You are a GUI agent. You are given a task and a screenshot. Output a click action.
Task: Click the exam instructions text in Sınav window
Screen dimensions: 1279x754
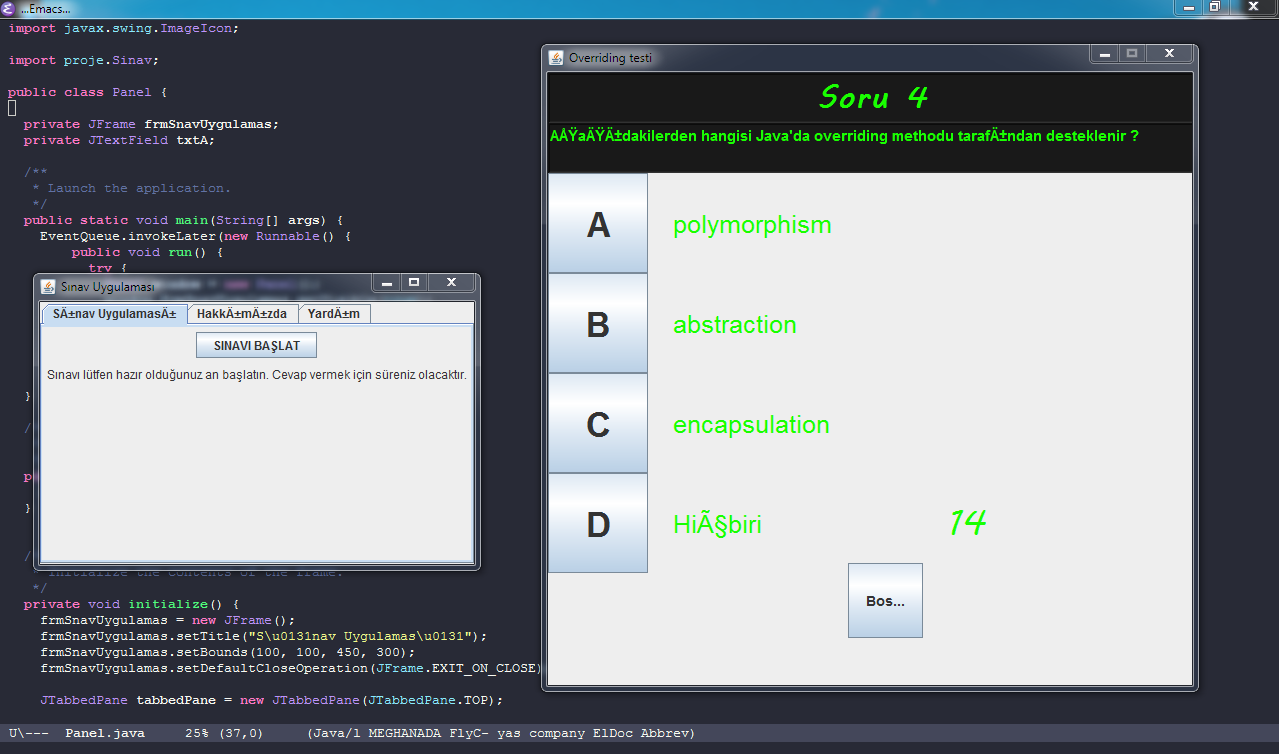click(x=257, y=375)
